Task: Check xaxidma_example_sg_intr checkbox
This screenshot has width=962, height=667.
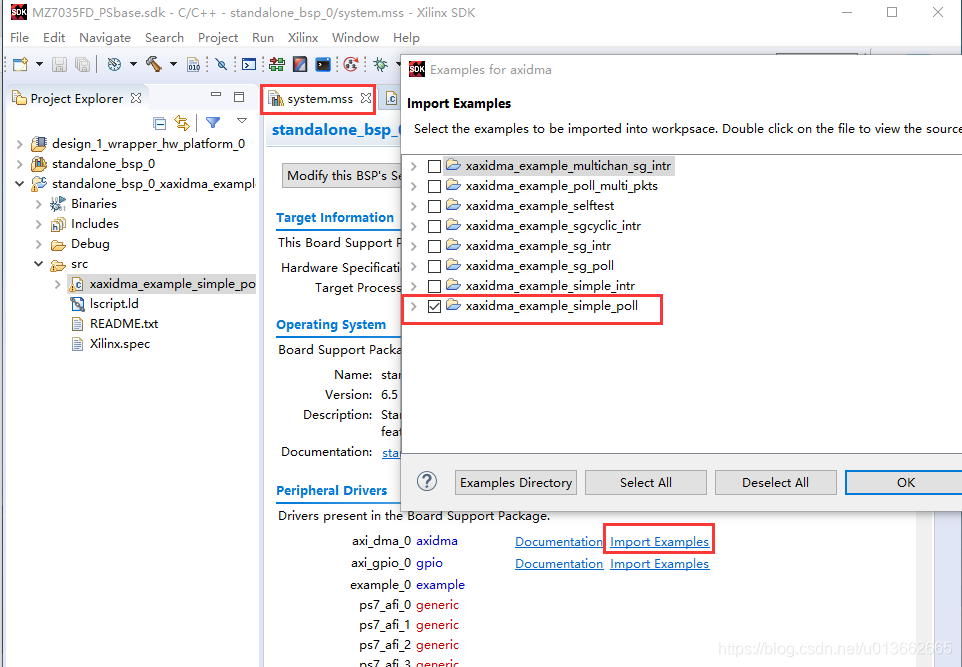Action: pos(434,247)
